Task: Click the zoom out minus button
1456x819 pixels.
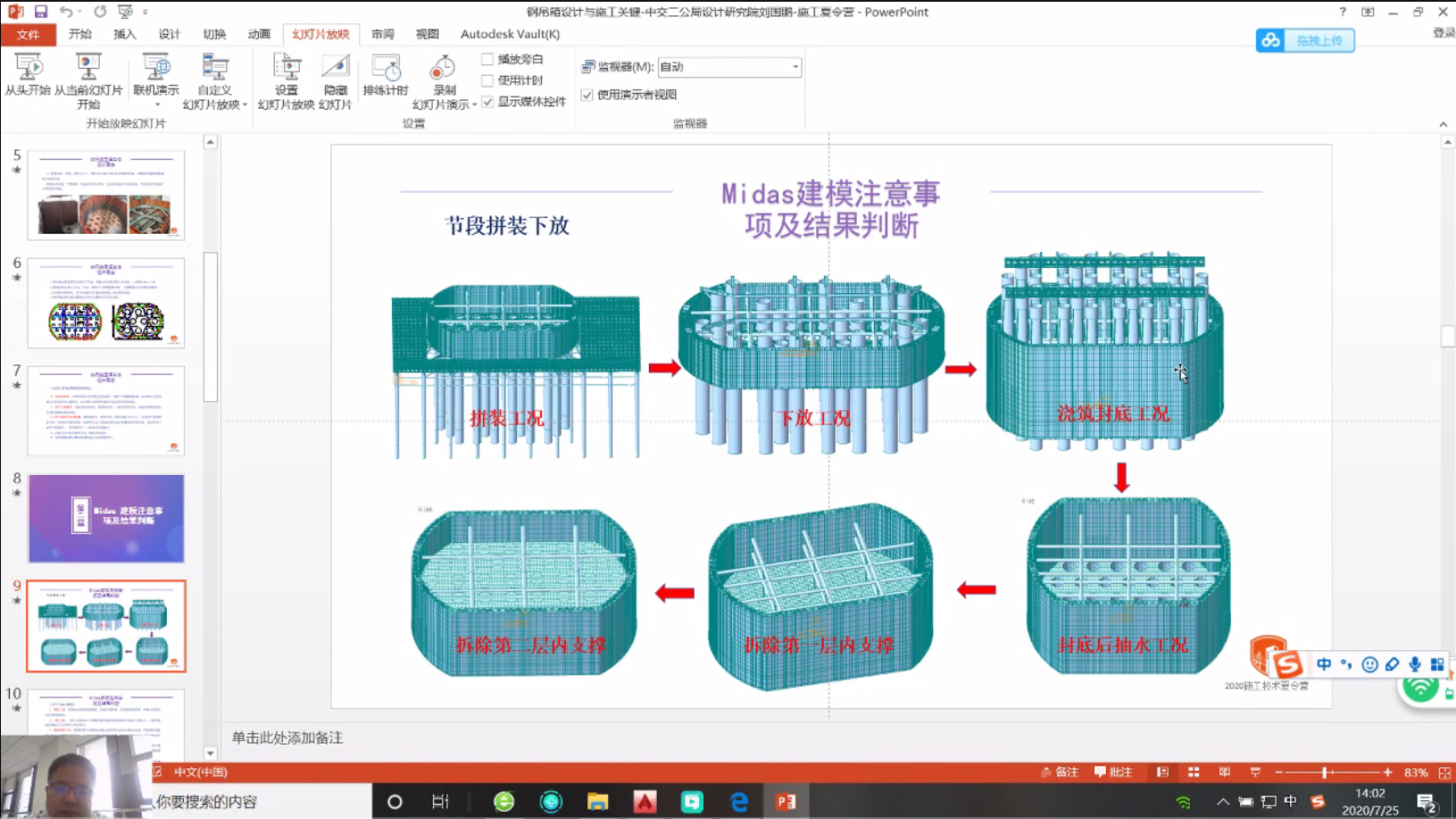Action: tap(1279, 773)
